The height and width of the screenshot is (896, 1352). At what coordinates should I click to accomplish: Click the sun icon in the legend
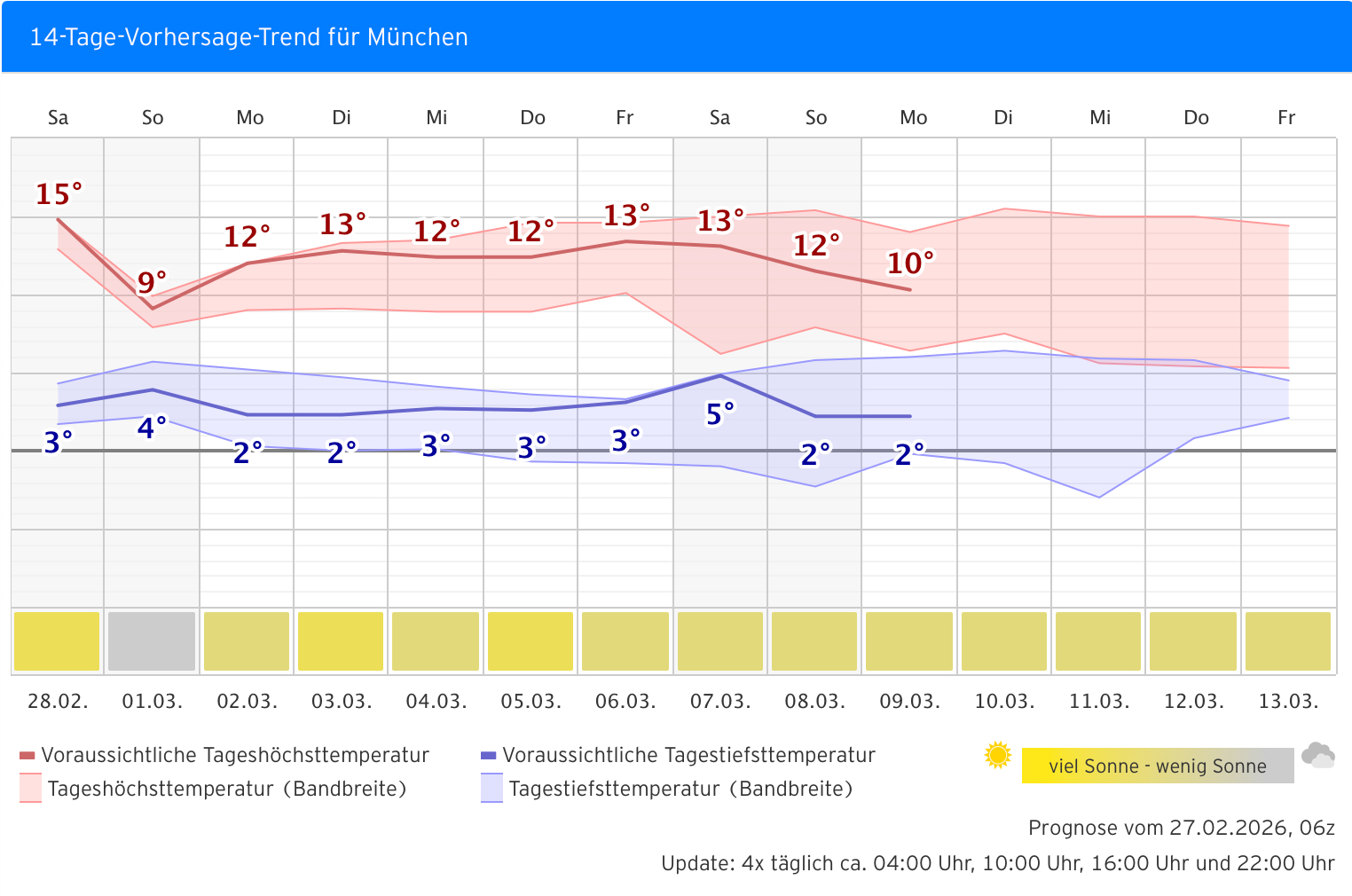[x=998, y=755]
